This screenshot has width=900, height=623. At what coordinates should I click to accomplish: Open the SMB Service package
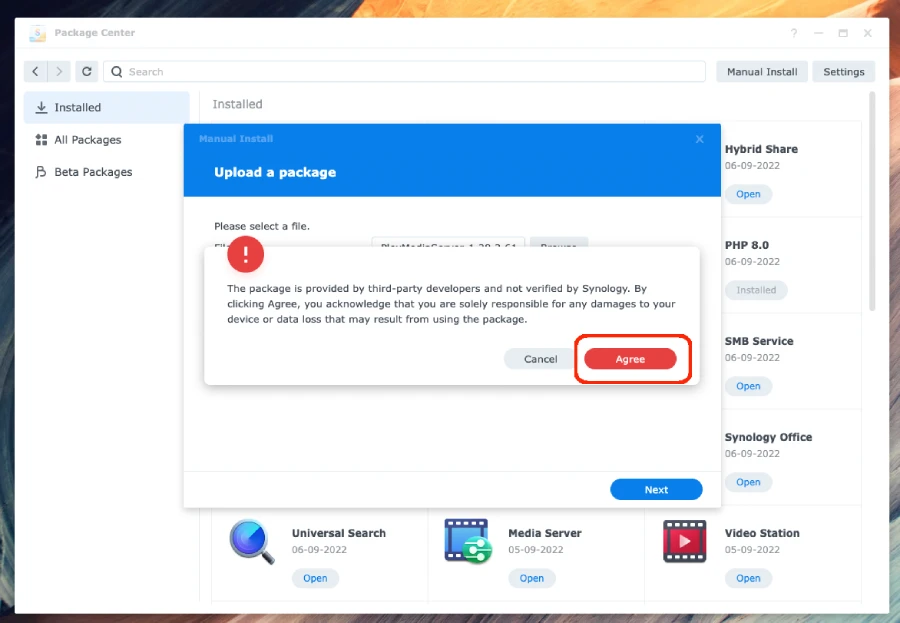748,386
